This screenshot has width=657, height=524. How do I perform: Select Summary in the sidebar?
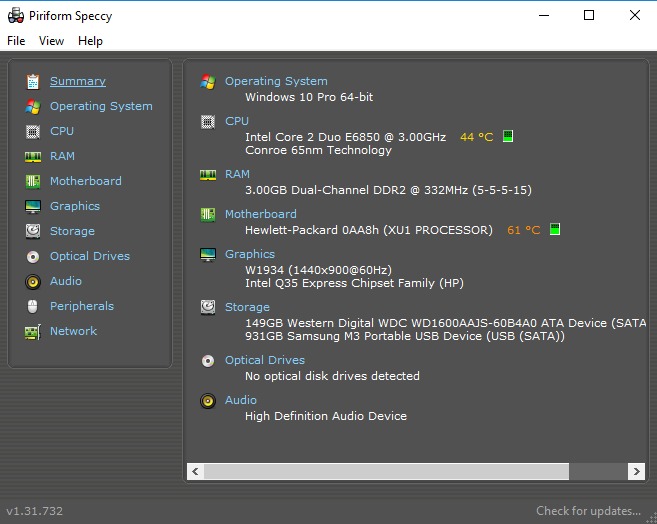78,81
